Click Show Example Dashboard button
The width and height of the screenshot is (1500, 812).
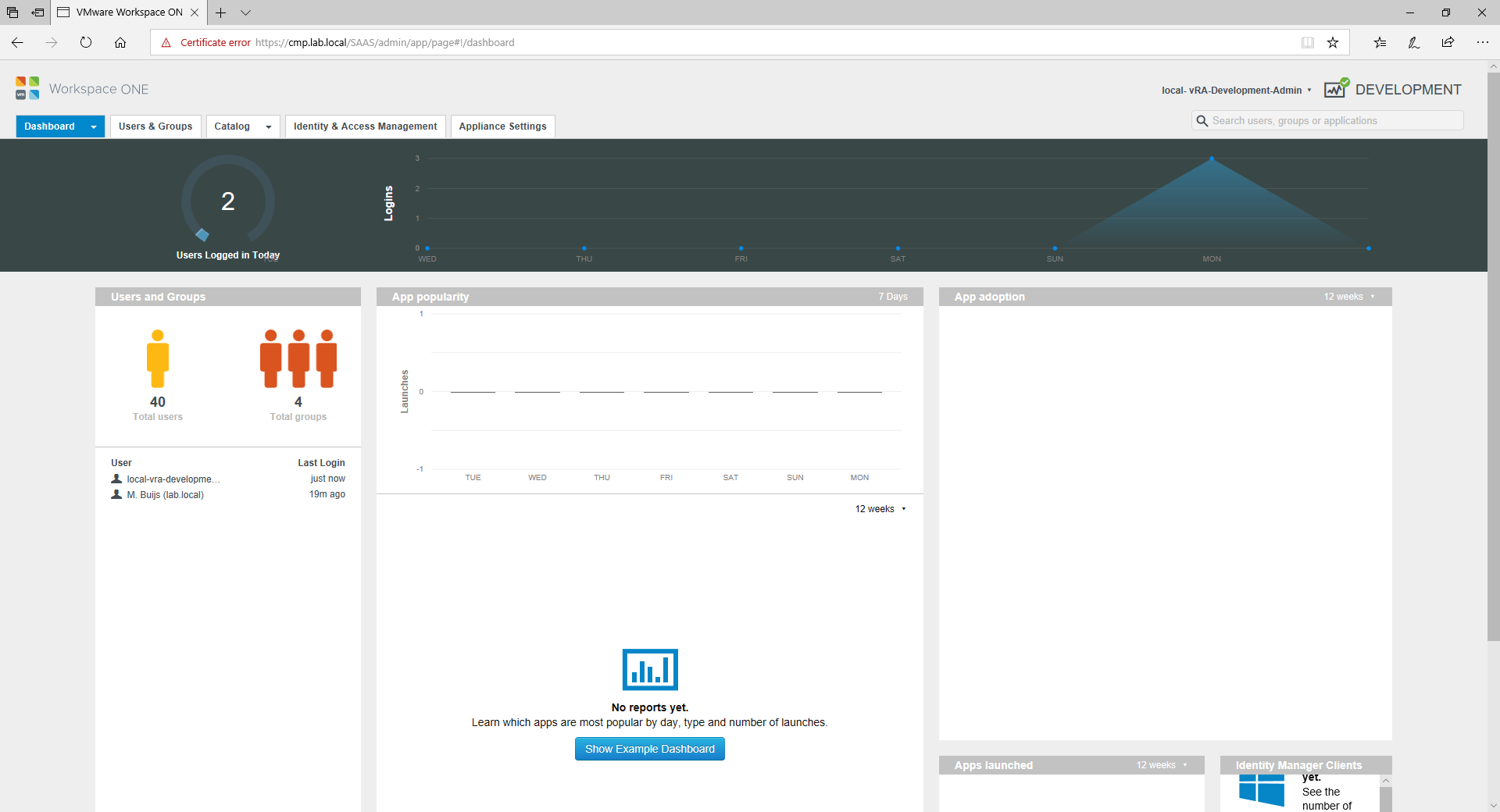pyautogui.click(x=650, y=749)
